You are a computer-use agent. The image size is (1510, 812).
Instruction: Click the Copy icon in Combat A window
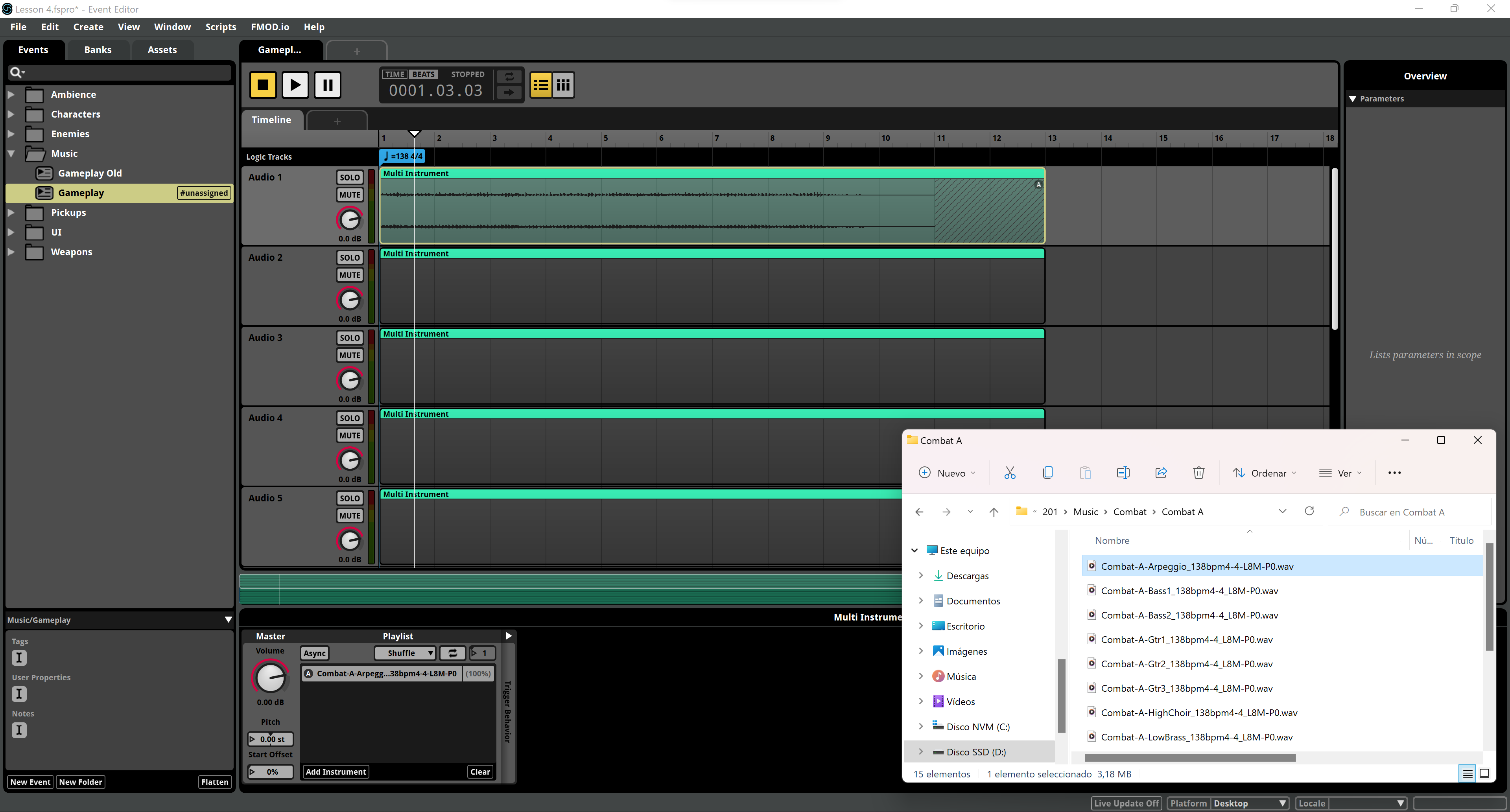[1047, 473]
